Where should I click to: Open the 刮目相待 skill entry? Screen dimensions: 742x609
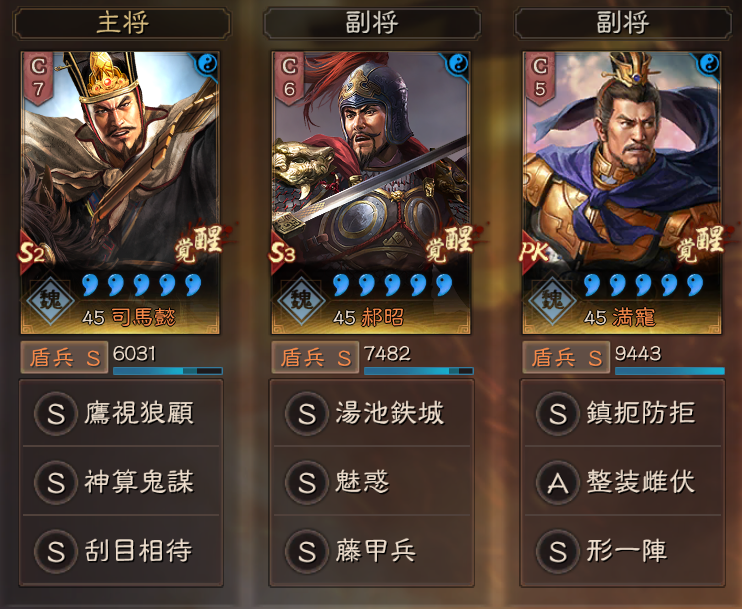121,551
